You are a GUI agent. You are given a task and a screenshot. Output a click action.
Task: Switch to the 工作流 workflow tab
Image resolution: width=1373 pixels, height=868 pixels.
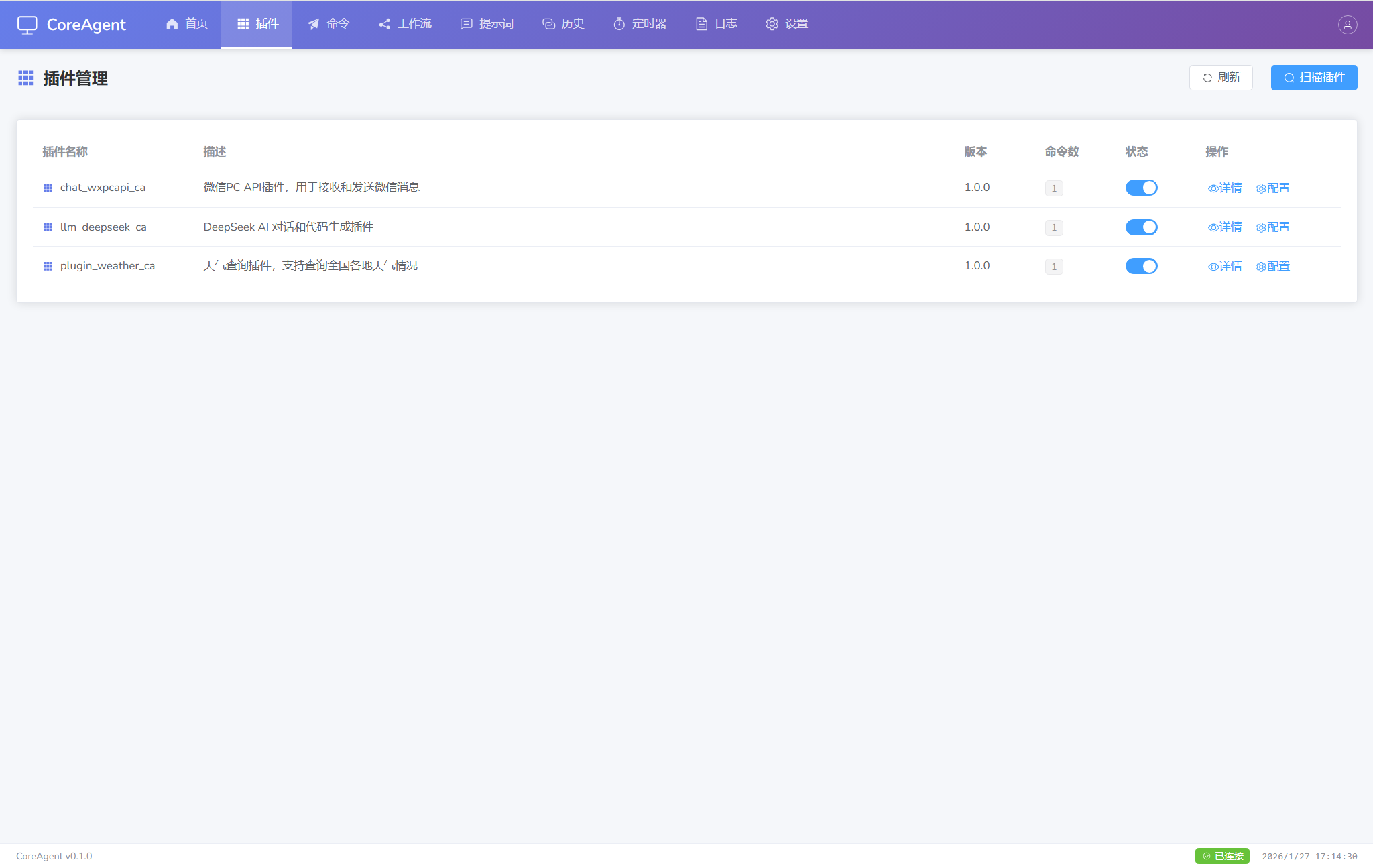(x=405, y=24)
